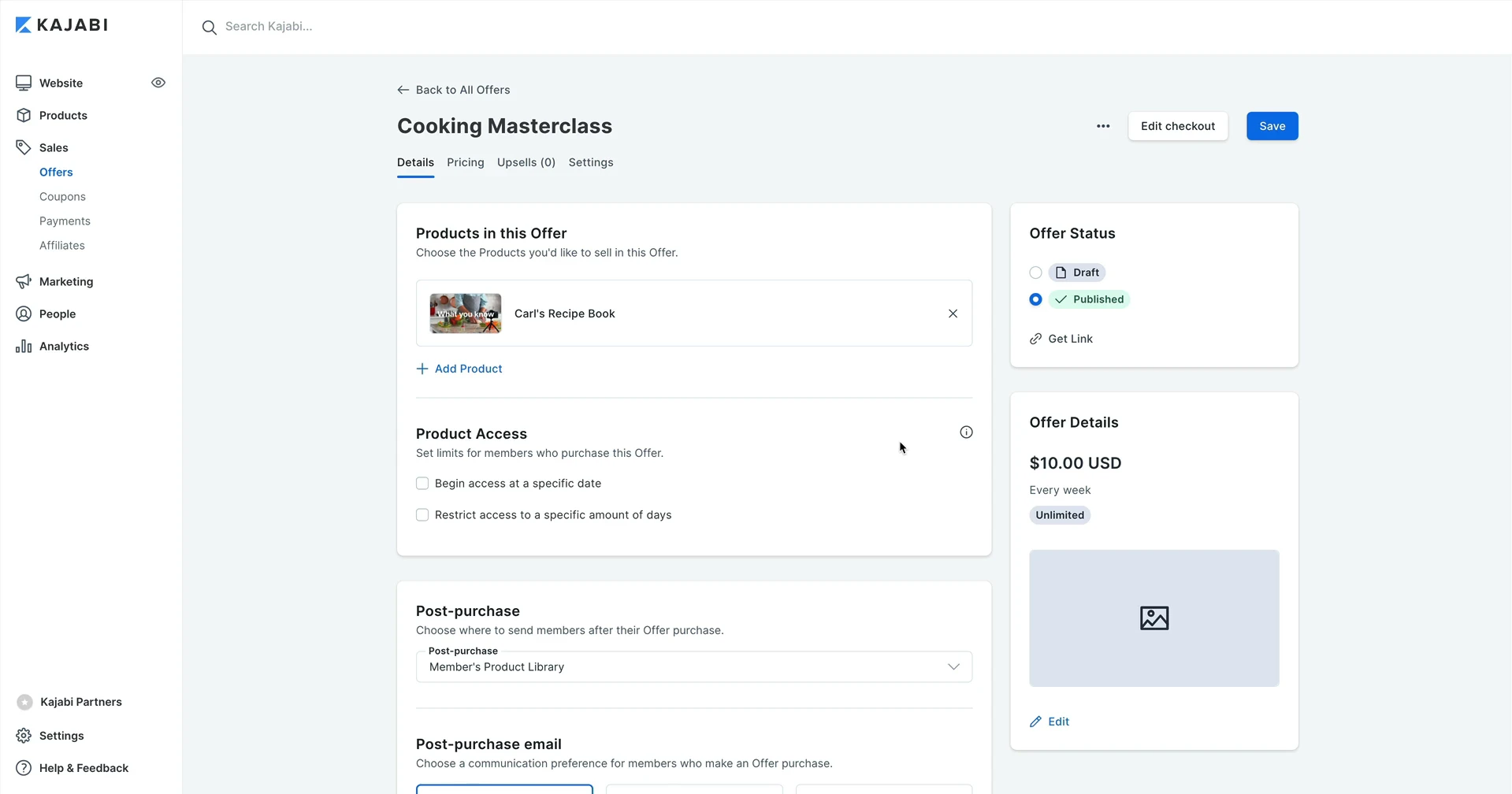Toggle the website preview eye icon
This screenshot has width=1512, height=794.
(x=158, y=83)
